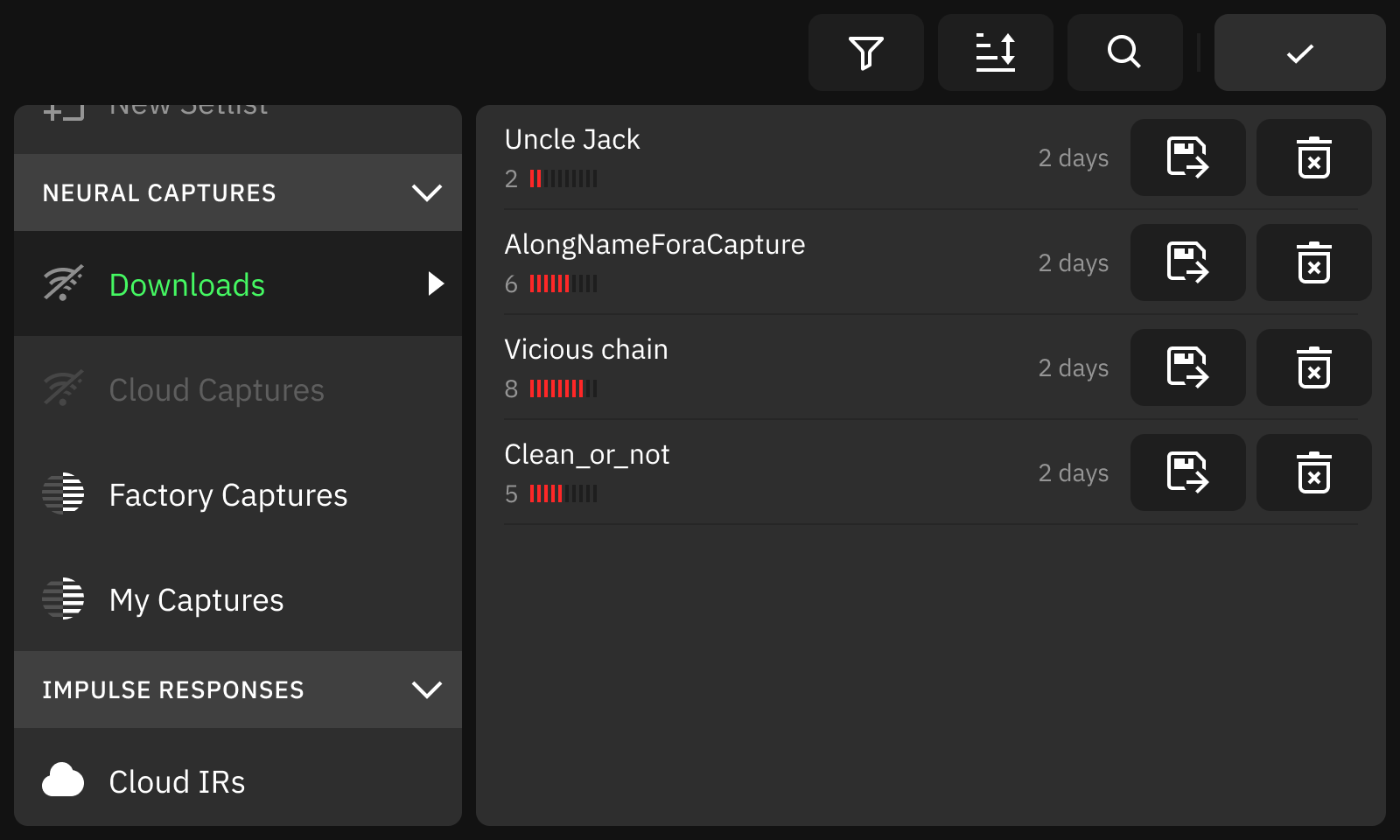Image resolution: width=1400 pixels, height=840 pixels.
Task: Open the filter options funnel icon
Action: click(x=865, y=52)
